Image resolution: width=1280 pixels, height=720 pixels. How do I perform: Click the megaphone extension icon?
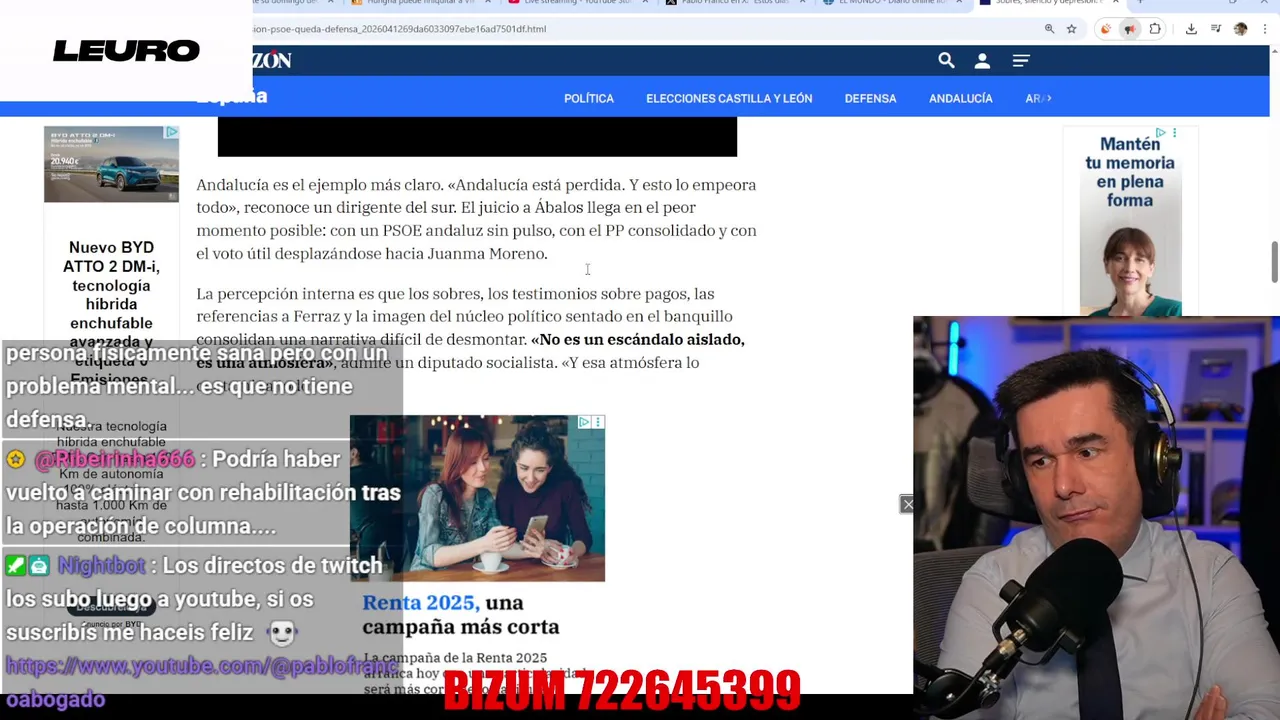pos(1129,29)
